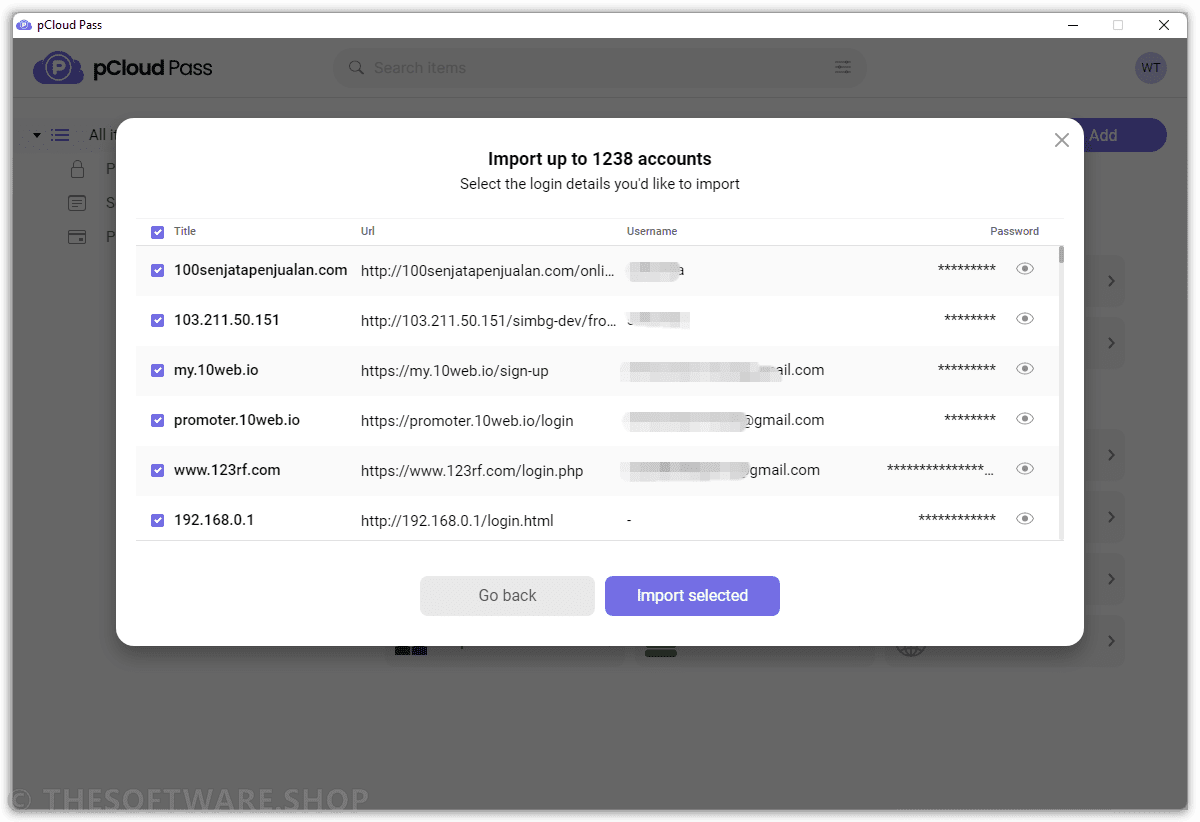The width and height of the screenshot is (1200, 822).
Task: Select the www.123rf.com title text
Action: click(x=227, y=470)
